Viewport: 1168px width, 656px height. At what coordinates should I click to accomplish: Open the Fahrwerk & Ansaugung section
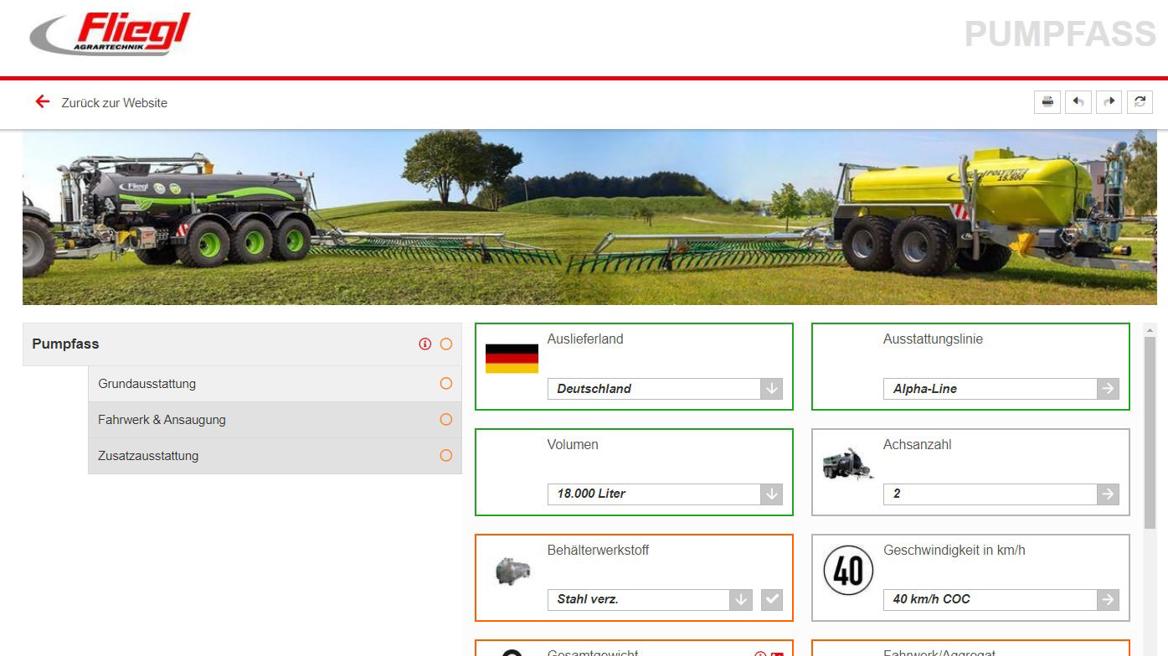pyautogui.click(x=162, y=420)
